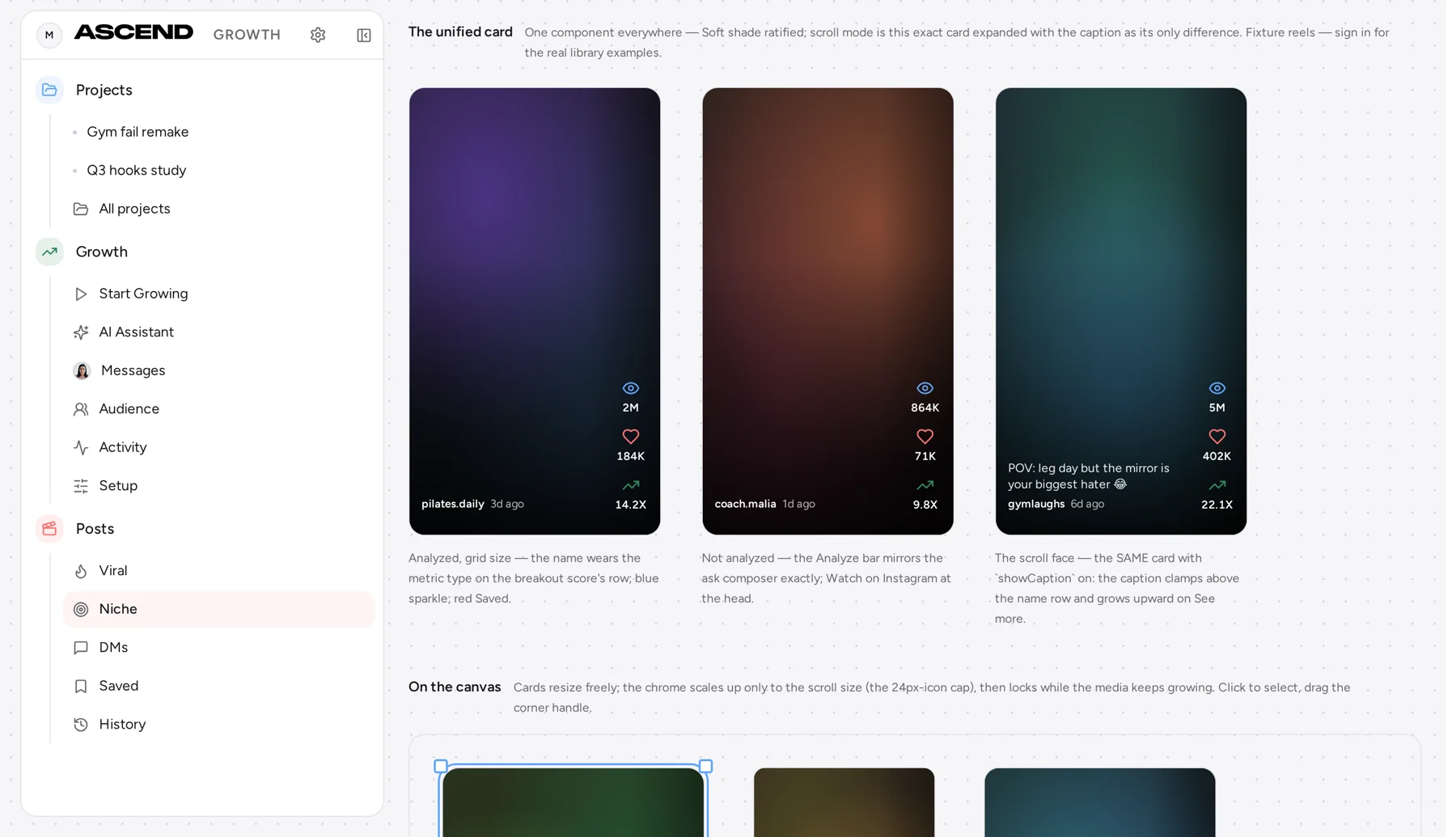Click the Projects folder icon
This screenshot has height=837, width=1456.
(49, 90)
